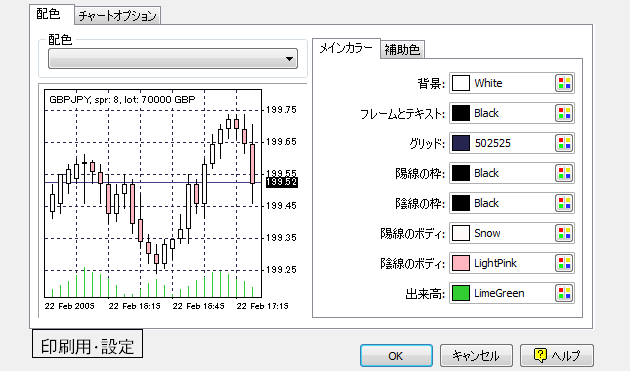Click the 22 Feb 16:45 time label
Image resolution: width=630 pixels, height=371 pixels.
click(198, 306)
